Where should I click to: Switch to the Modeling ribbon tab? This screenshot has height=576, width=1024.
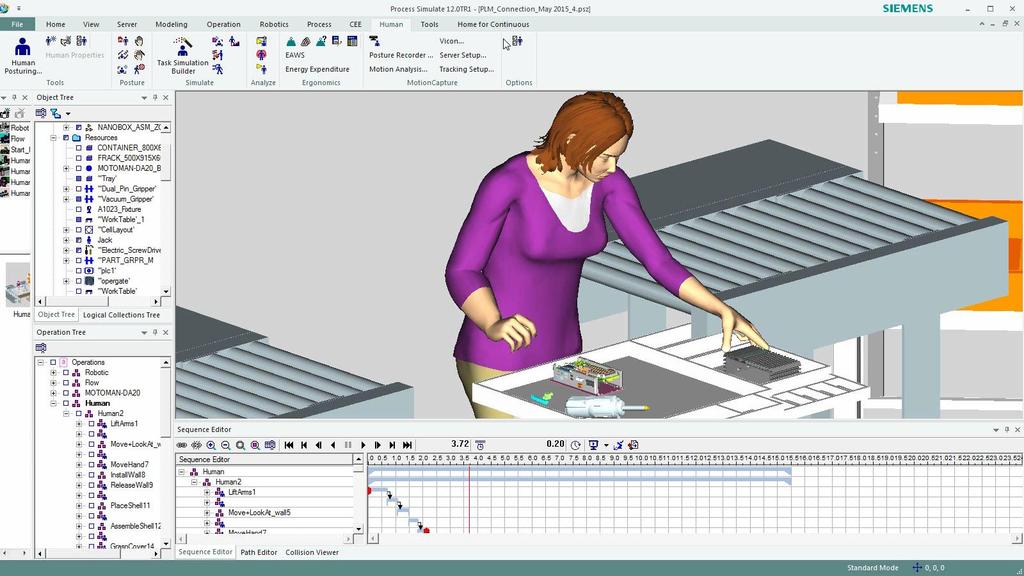coord(171,24)
